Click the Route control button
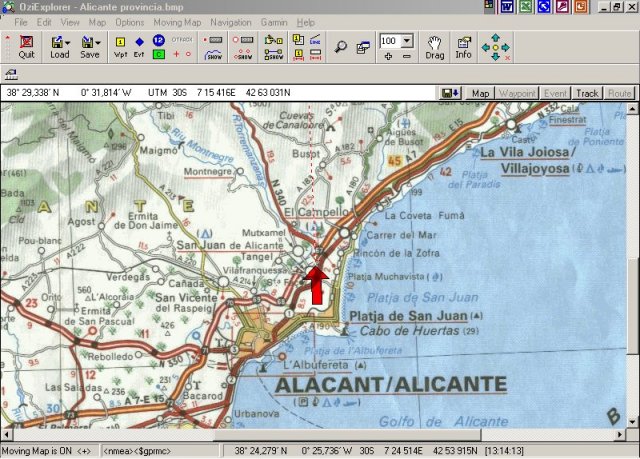 point(619,93)
